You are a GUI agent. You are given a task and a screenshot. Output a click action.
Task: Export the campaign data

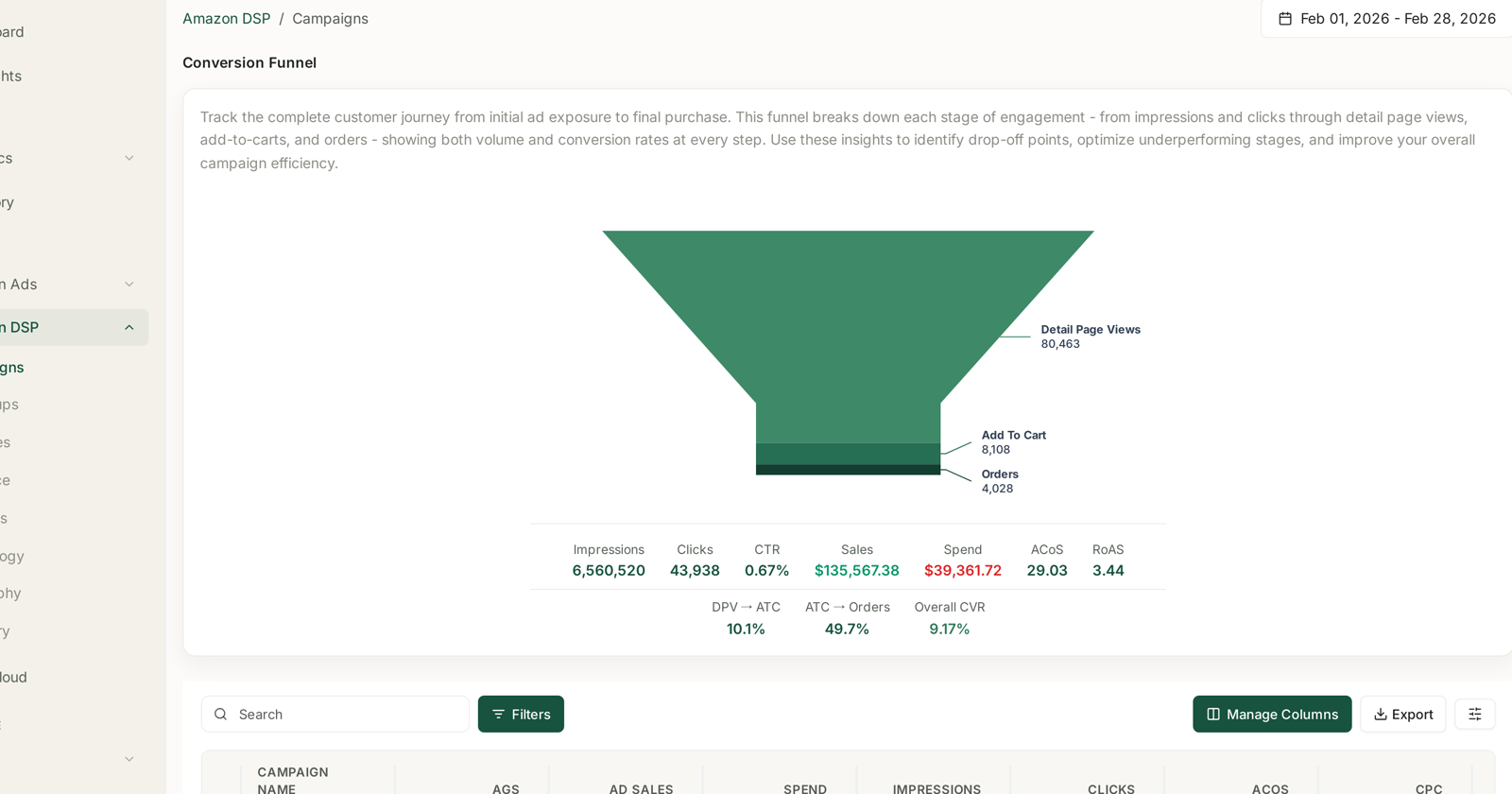pyautogui.click(x=1403, y=715)
